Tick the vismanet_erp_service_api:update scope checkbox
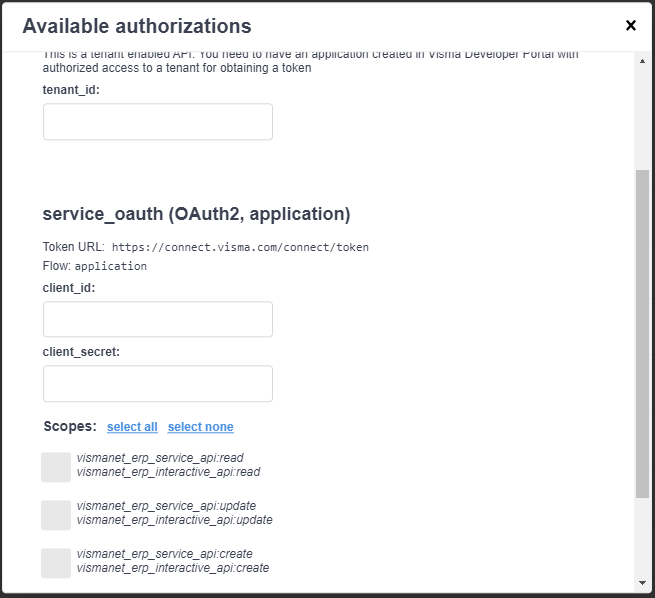This screenshot has height=598, width=655. (x=56, y=515)
